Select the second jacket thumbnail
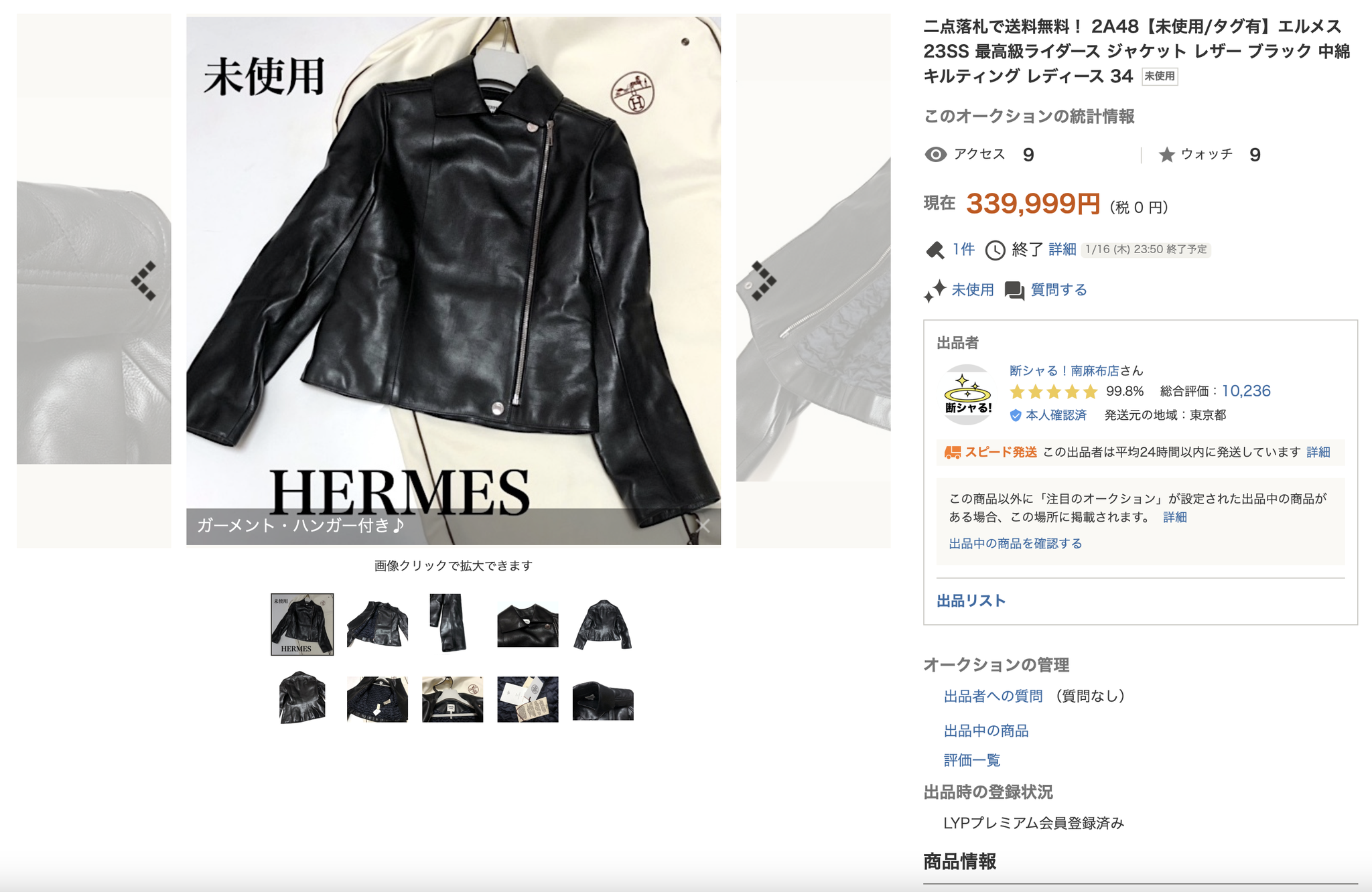 (377, 624)
